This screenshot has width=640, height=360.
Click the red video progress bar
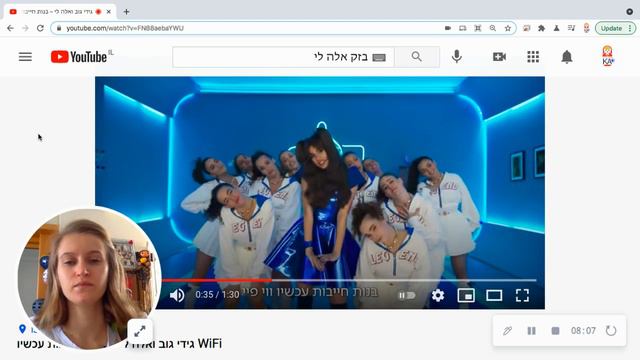[x=217, y=280]
